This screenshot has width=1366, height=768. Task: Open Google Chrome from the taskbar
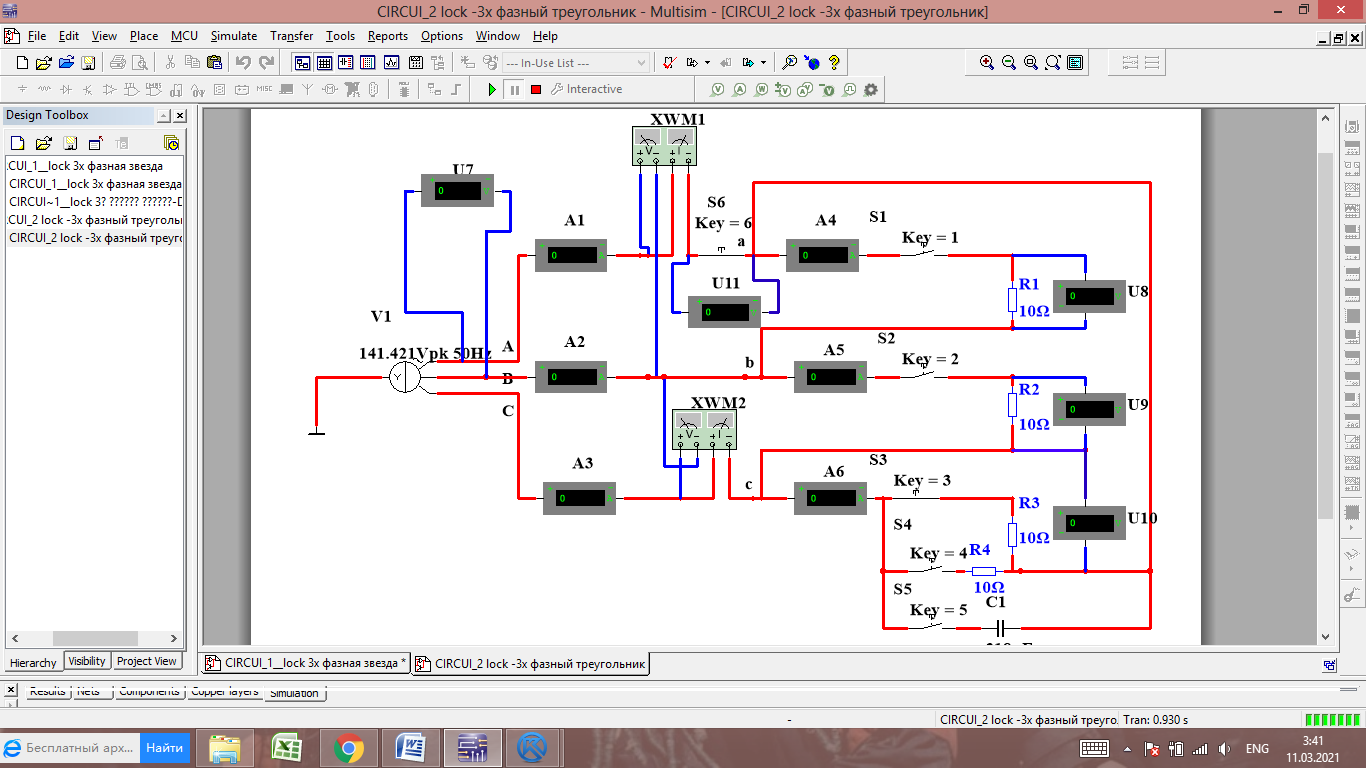point(348,748)
